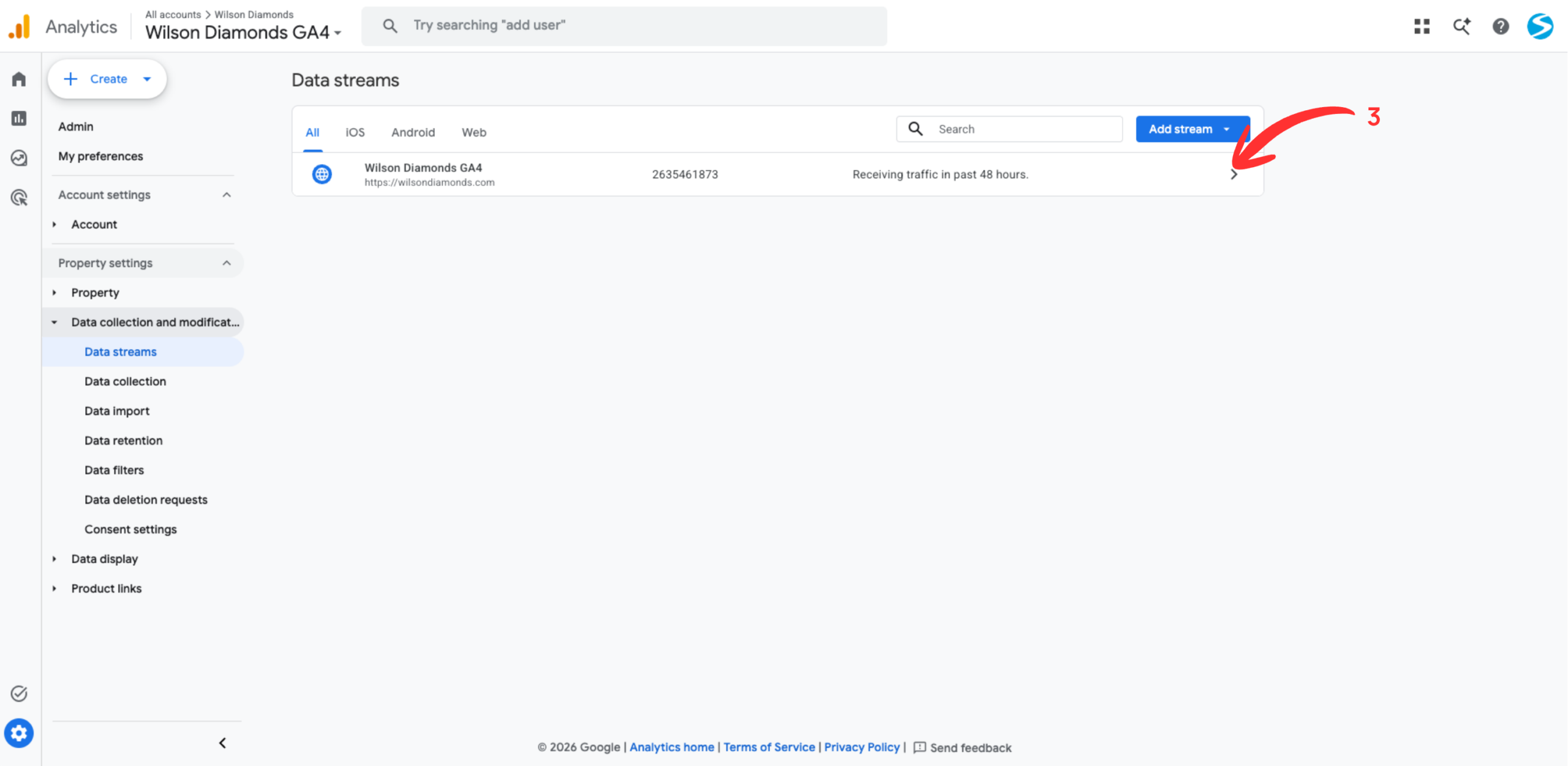Image resolution: width=1568 pixels, height=766 pixels.
Task: Open Data filters in sidebar
Action: (115, 470)
